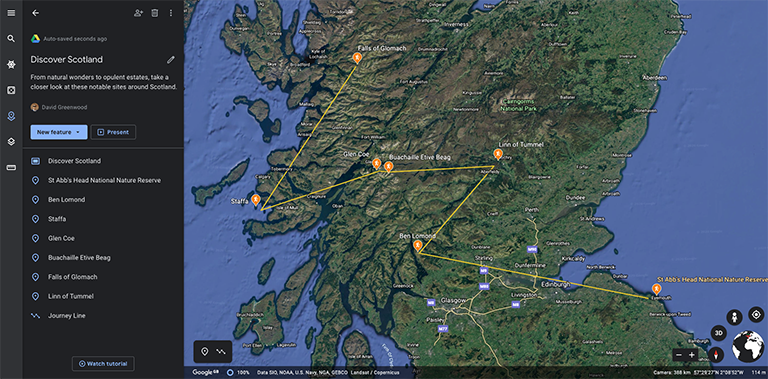Click the Staffa orange map marker
The image size is (768, 379).
(255, 200)
